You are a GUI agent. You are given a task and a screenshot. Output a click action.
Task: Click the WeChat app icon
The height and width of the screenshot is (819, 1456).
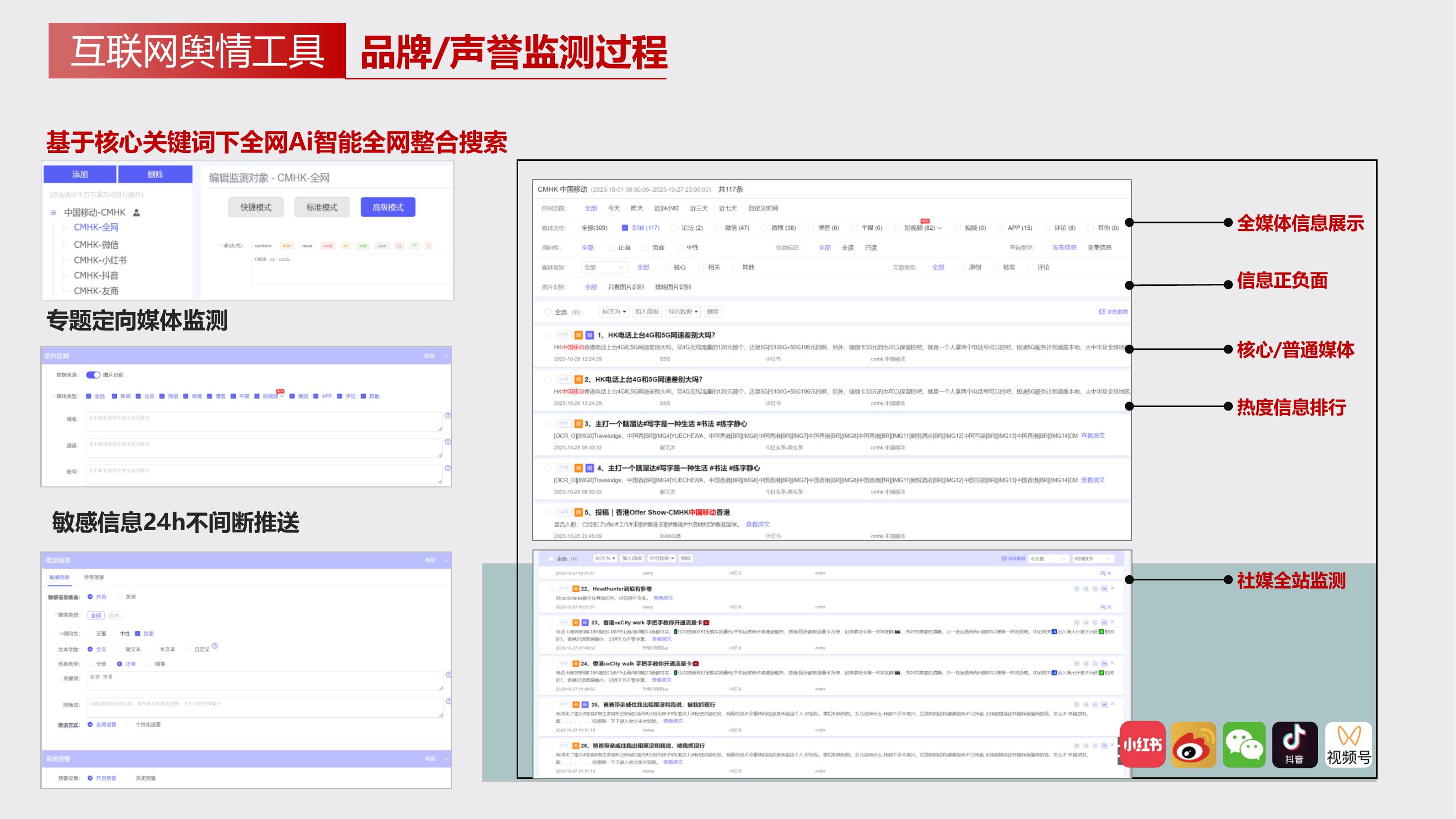pyautogui.click(x=1244, y=744)
